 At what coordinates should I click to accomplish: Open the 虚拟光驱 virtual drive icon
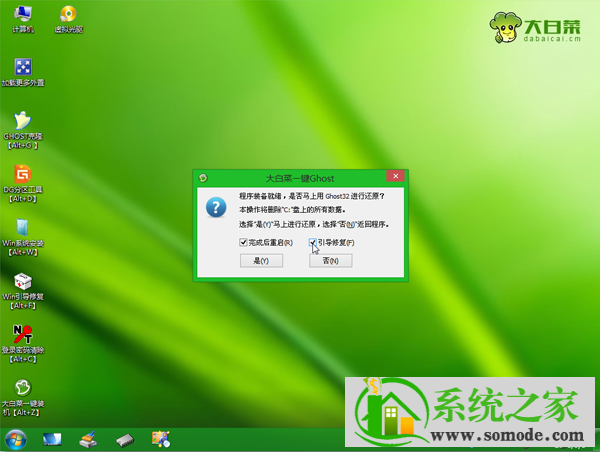point(68,19)
